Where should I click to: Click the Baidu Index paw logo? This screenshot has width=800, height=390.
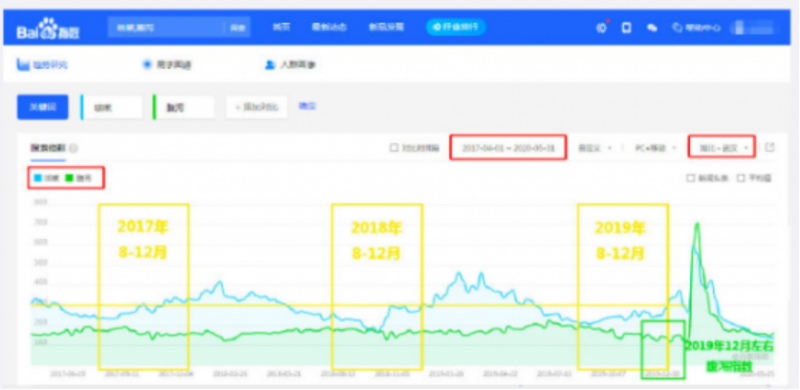48,28
